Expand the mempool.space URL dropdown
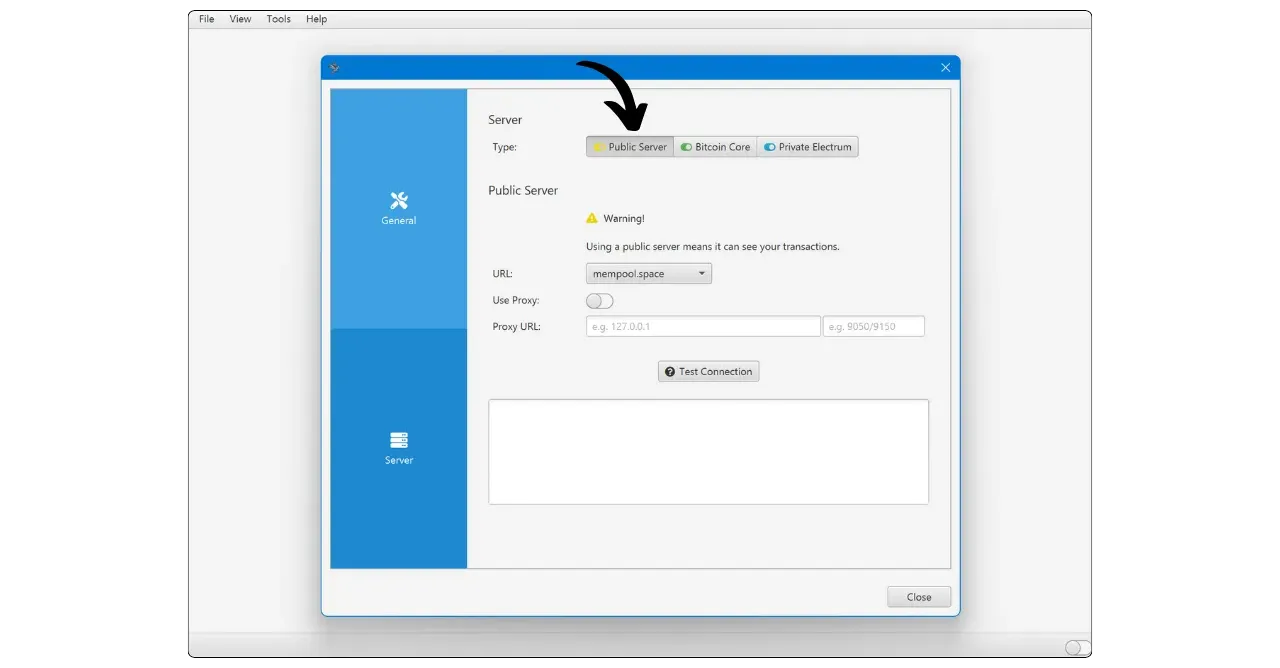This screenshot has width=1280, height=668. [x=648, y=274]
